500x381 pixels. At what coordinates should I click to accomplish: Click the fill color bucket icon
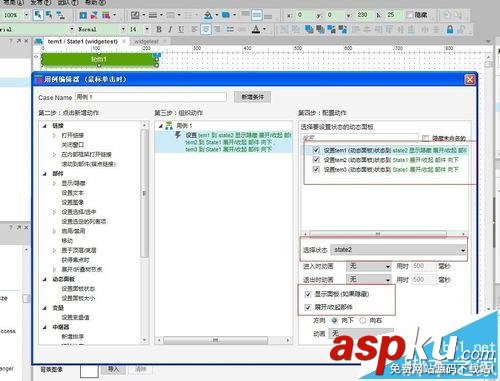coord(208,15)
